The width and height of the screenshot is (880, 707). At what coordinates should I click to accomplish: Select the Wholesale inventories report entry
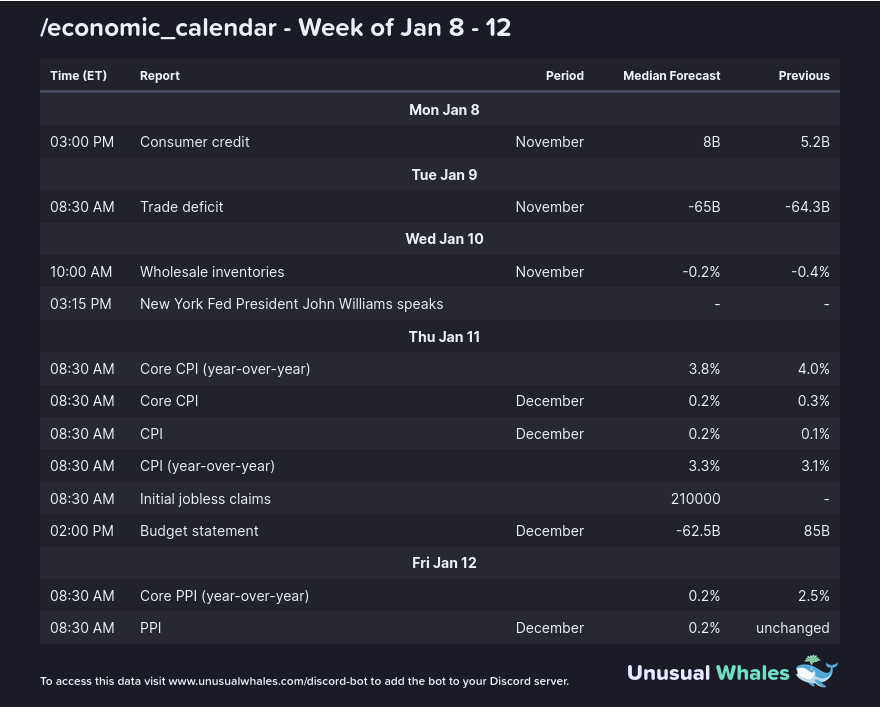point(212,272)
